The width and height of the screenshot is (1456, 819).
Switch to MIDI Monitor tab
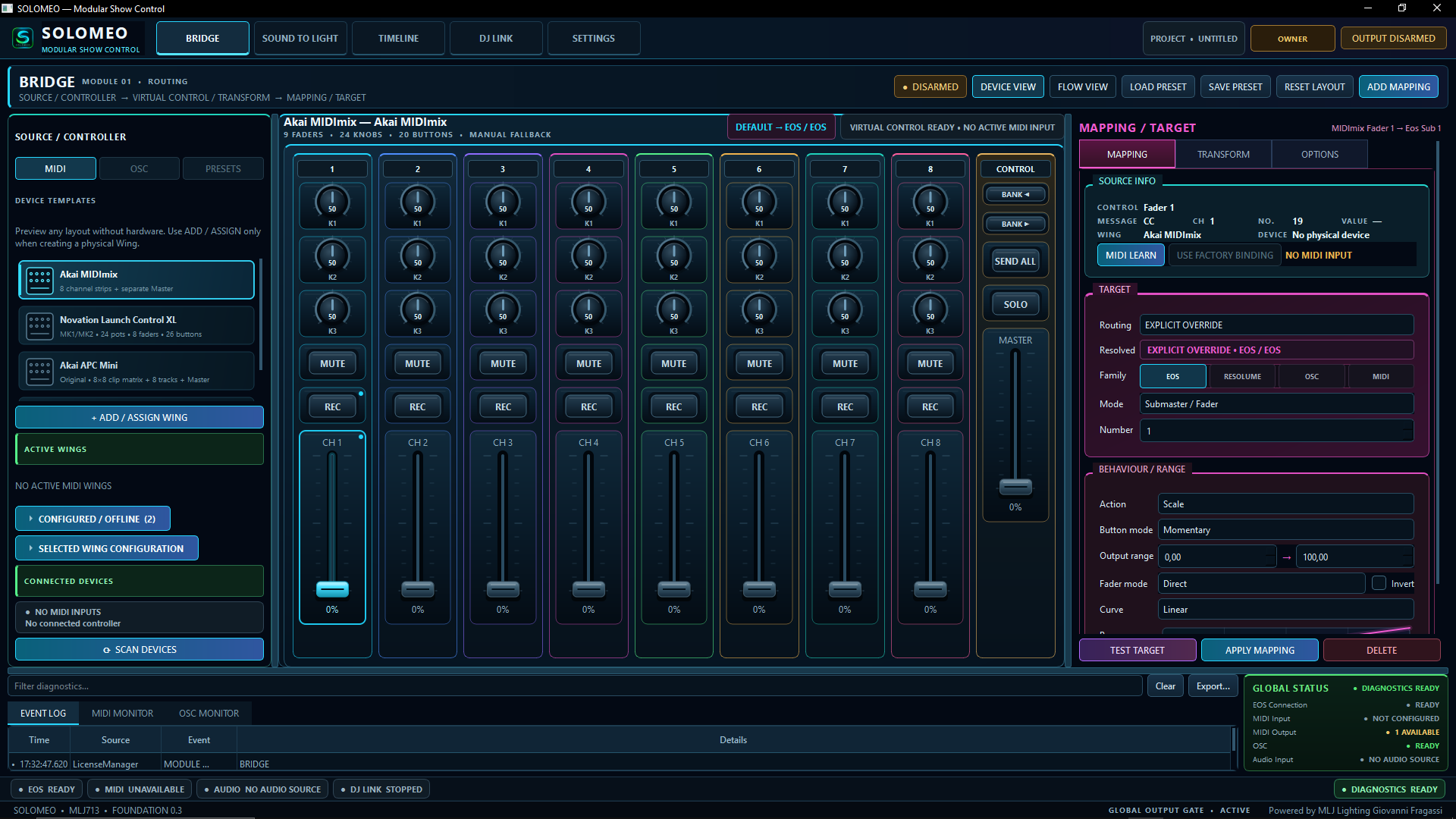[x=122, y=714]
